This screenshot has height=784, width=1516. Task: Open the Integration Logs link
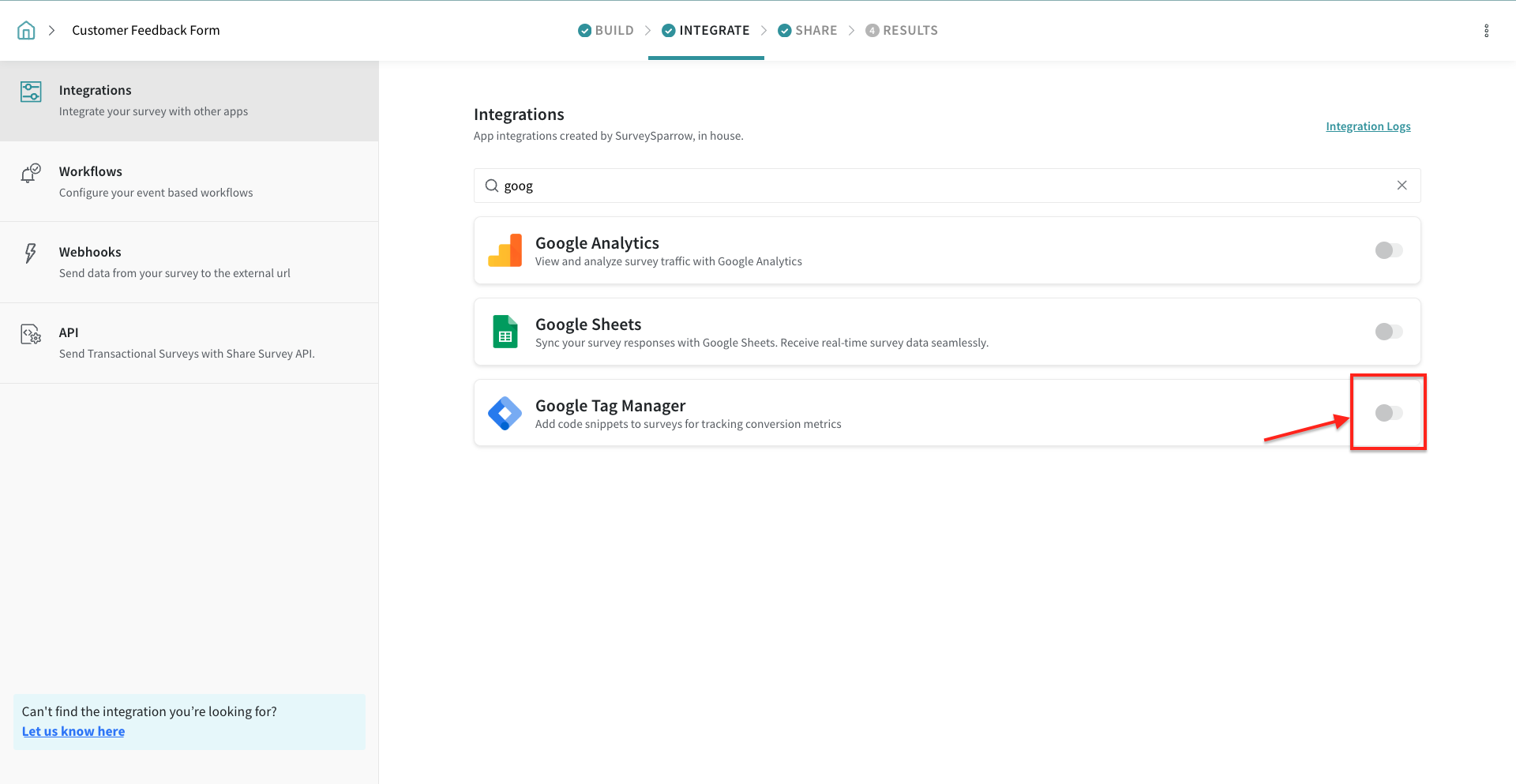coord(1368,126)
